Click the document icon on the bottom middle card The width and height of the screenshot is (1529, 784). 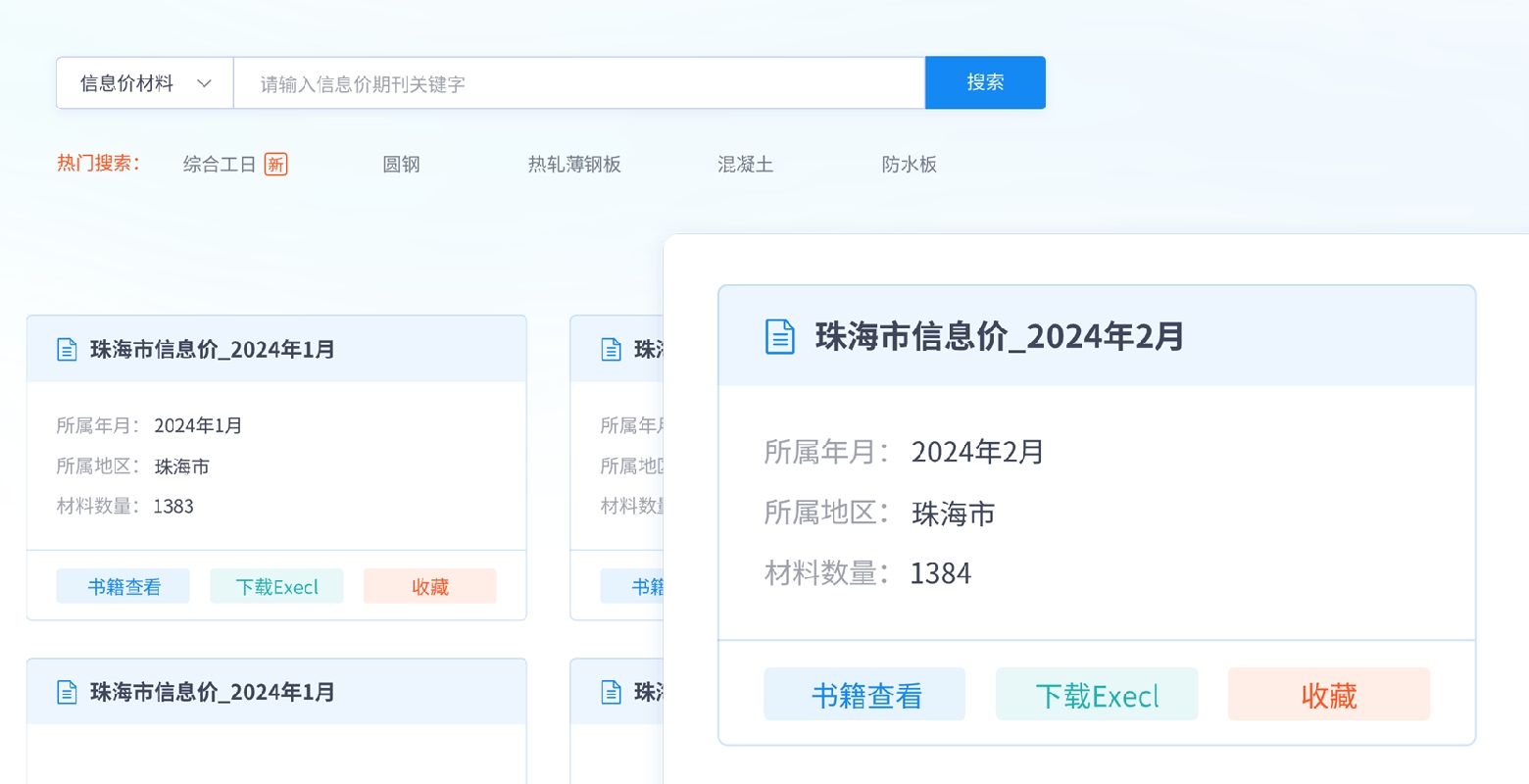(x=611, y=692)
